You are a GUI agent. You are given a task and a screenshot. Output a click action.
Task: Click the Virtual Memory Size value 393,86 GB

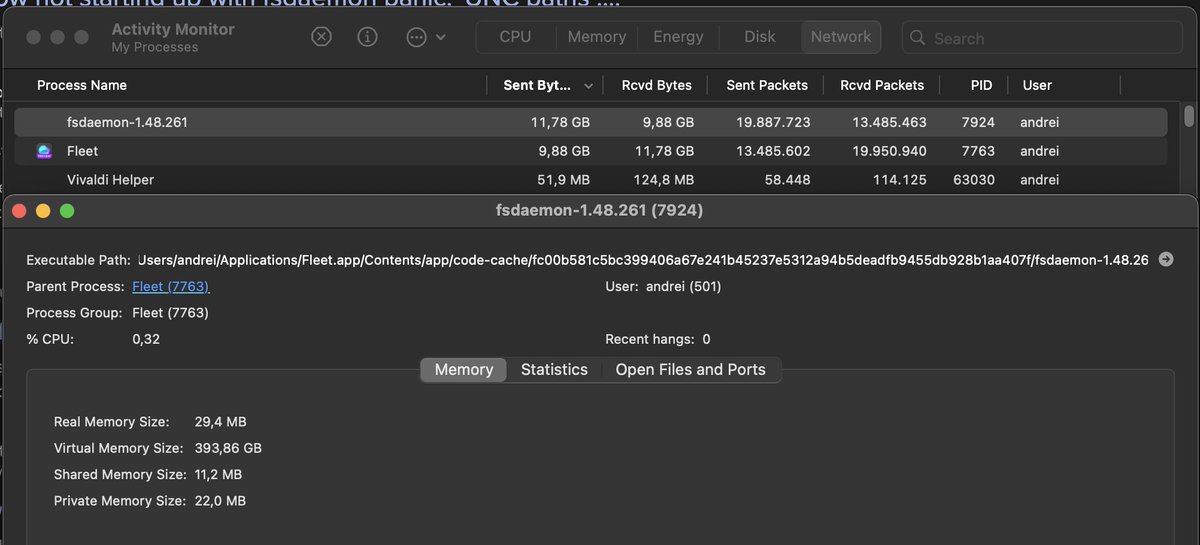coord(228,448)
